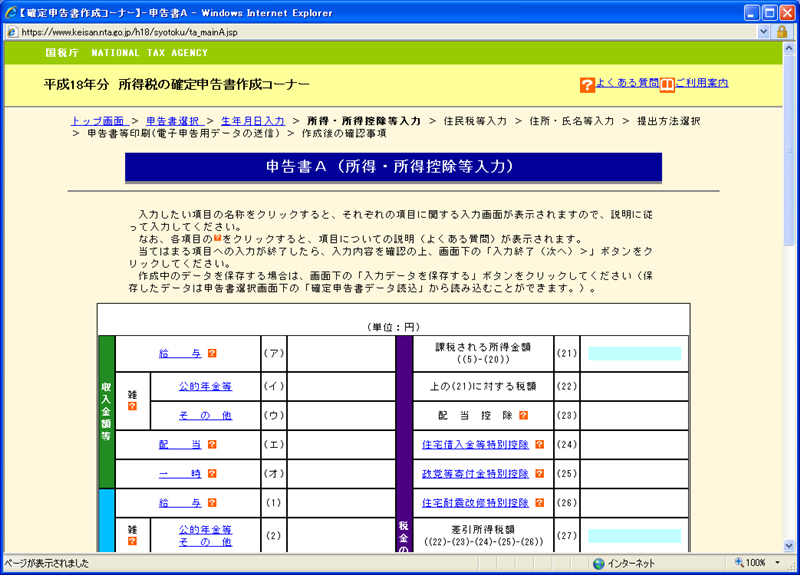The width and height of the screenshot is (800, 575).
Task: Open help icon for 政党等寄付金特別控除
Action: (x=540, y=473)
